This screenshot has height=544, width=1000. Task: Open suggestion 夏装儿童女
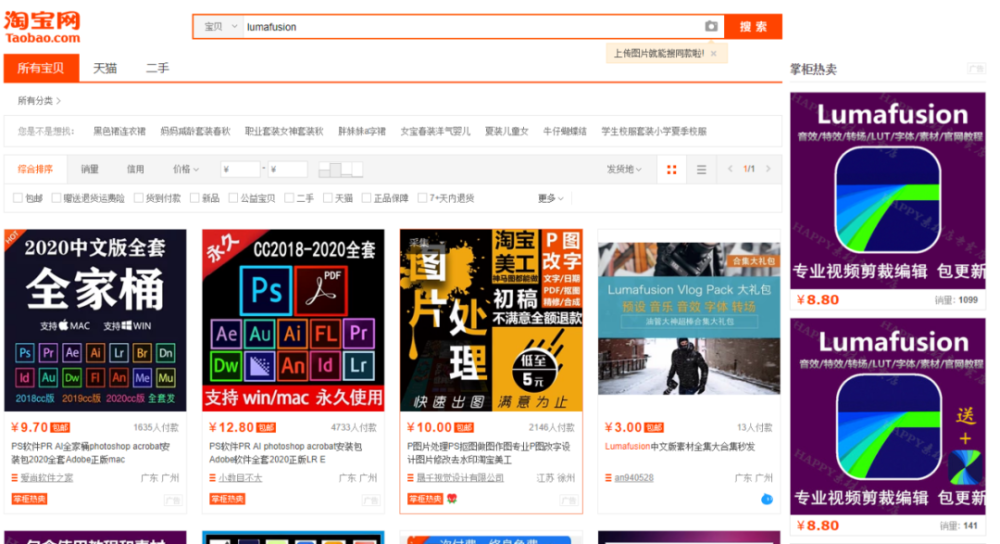[x=506, y=131]
